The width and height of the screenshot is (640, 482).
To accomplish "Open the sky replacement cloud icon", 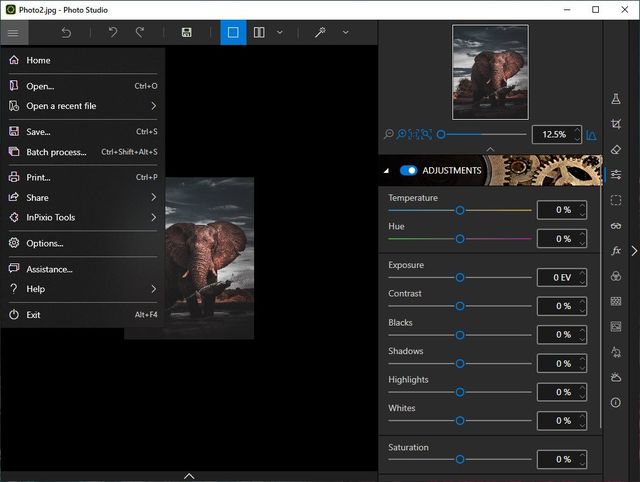I will [x=616, y=377].
